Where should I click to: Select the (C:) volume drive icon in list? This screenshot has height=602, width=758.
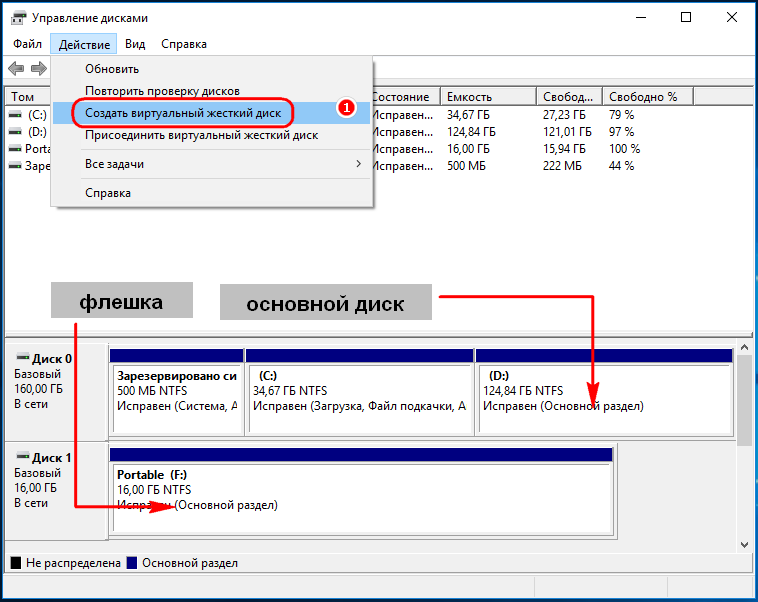pos(15,115)
